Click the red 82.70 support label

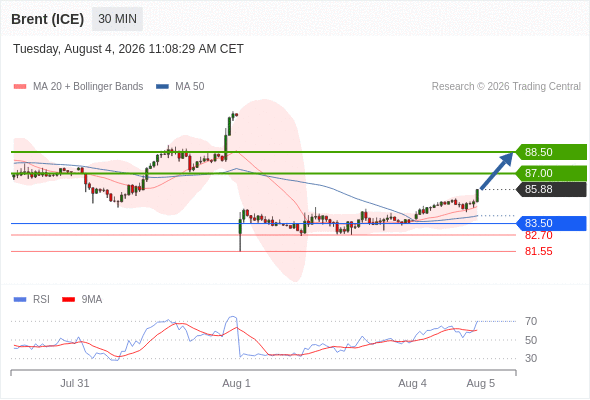click(x=538, y=236)
